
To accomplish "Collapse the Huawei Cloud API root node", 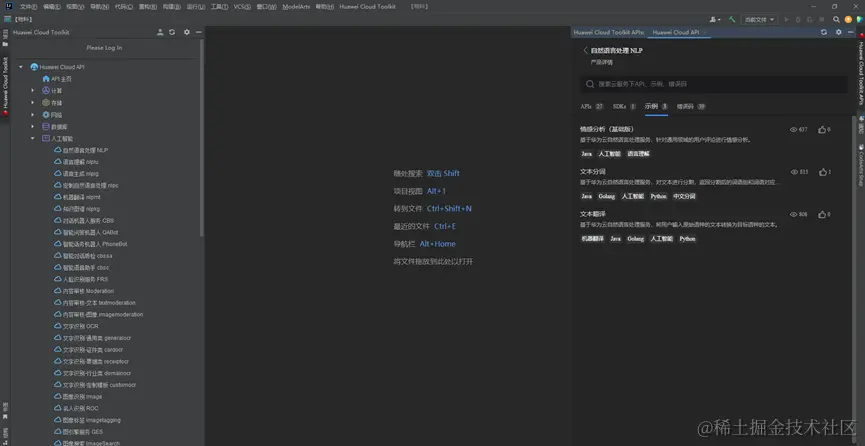I will [x=21, y=67].
